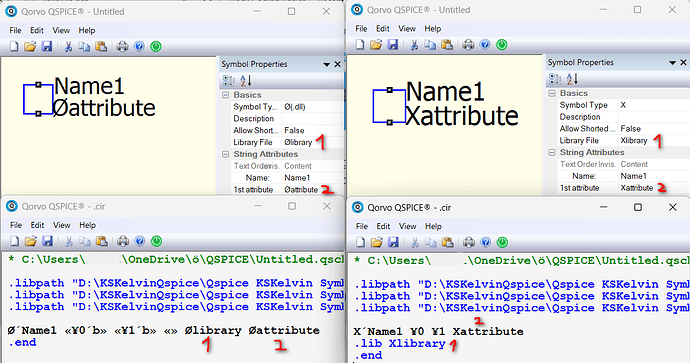This screenshot has height=363, width=690.
Task: Click blue symbol rectangle on left canvas
Action: pos(38,99)
